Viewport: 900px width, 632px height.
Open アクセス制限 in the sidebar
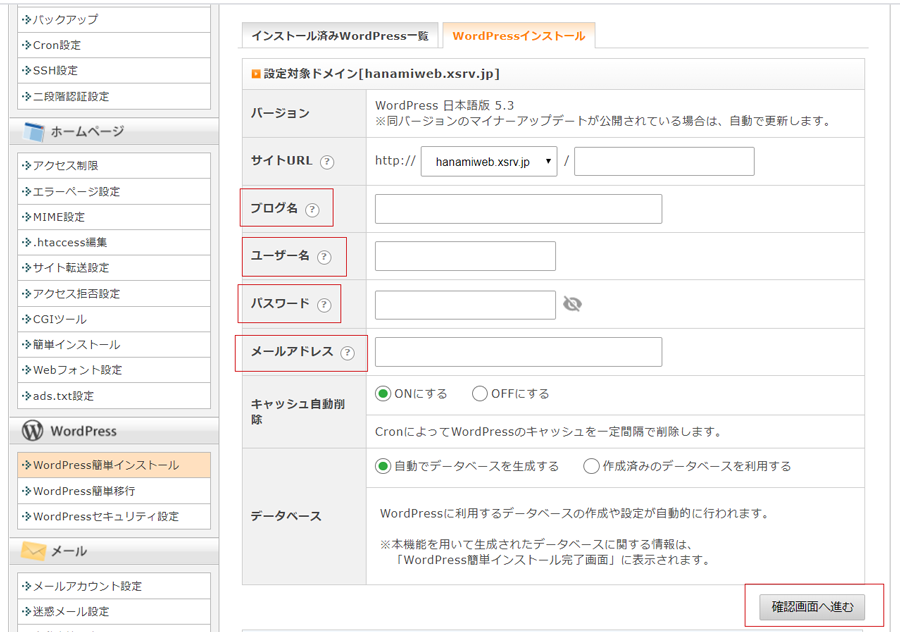pyautogui.click(x=114, y=165)
